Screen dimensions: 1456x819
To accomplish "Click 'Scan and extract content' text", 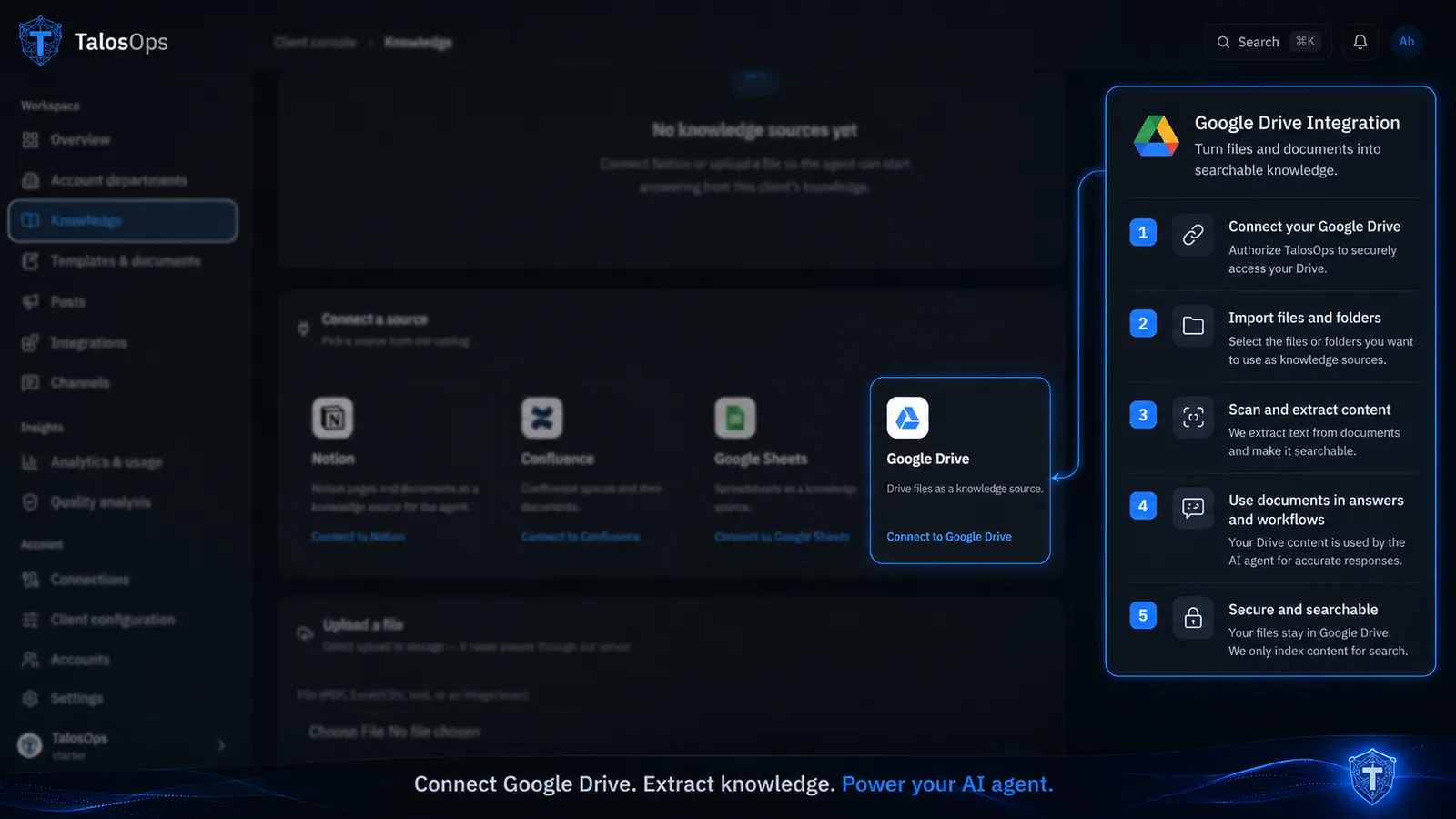I will pos(1309,409).
